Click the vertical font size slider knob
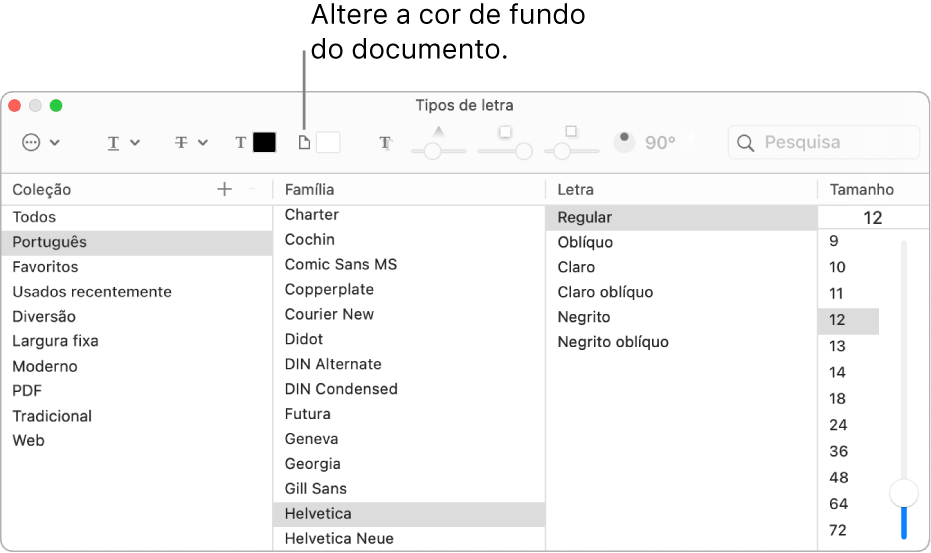The height and width of the screenshot is (553, 931). pos(904,492)
